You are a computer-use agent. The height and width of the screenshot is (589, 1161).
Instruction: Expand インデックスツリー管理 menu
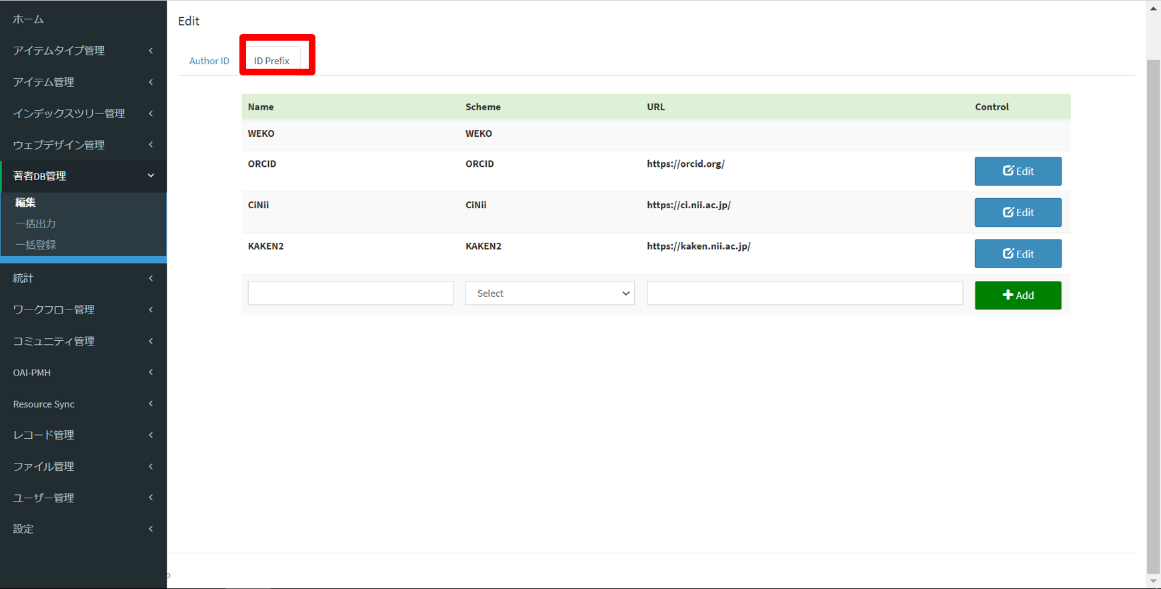pos(83,114)
